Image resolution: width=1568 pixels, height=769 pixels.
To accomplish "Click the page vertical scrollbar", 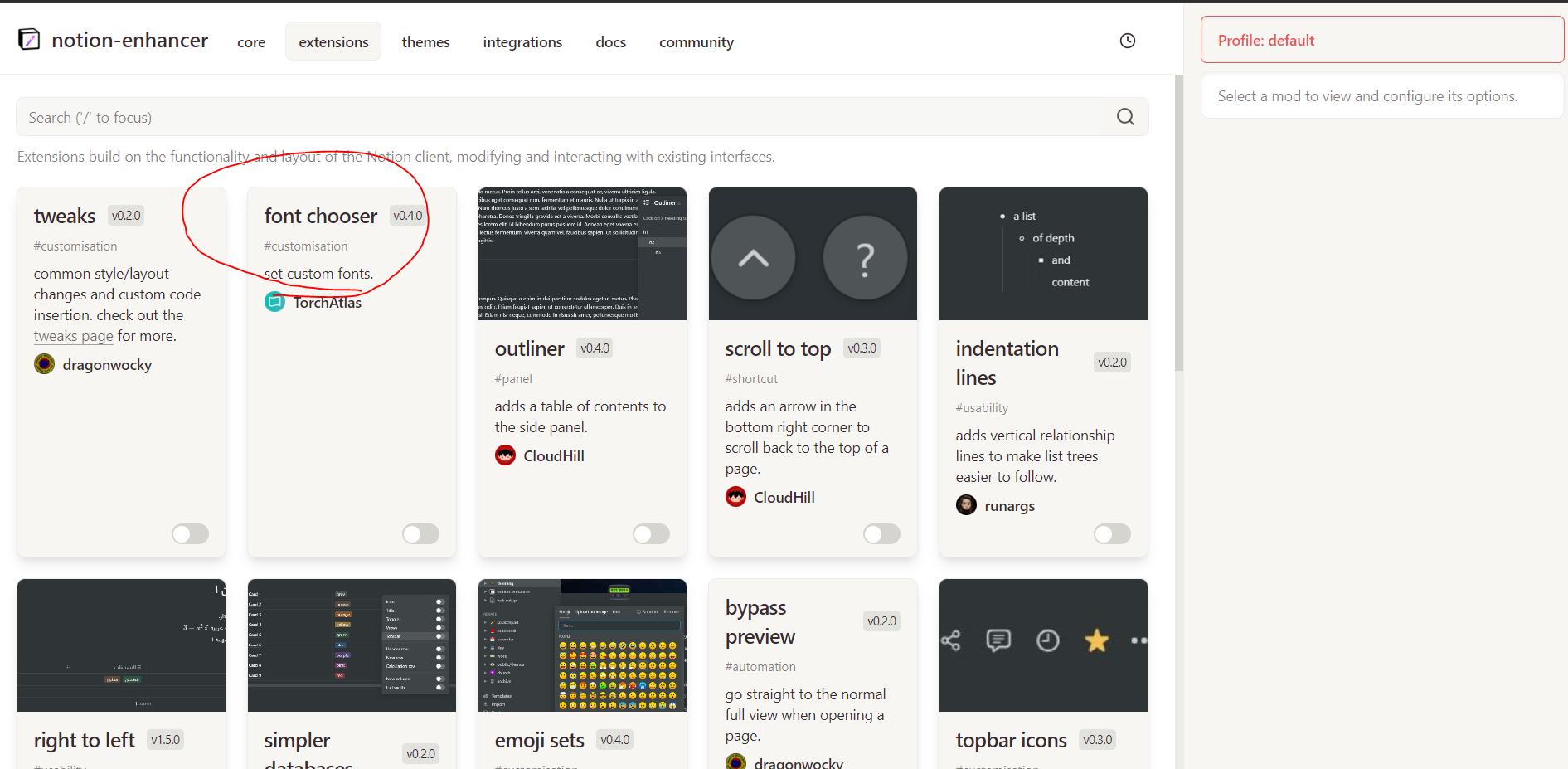I will (1179, 222).
